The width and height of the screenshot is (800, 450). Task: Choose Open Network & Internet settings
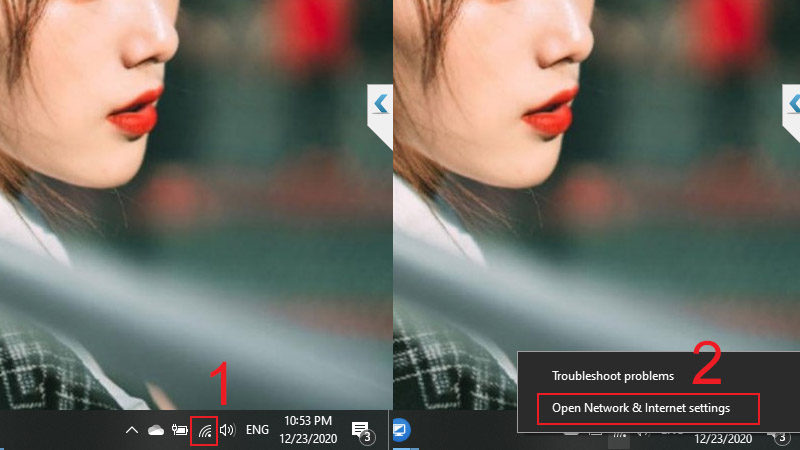tap(641, 408)
